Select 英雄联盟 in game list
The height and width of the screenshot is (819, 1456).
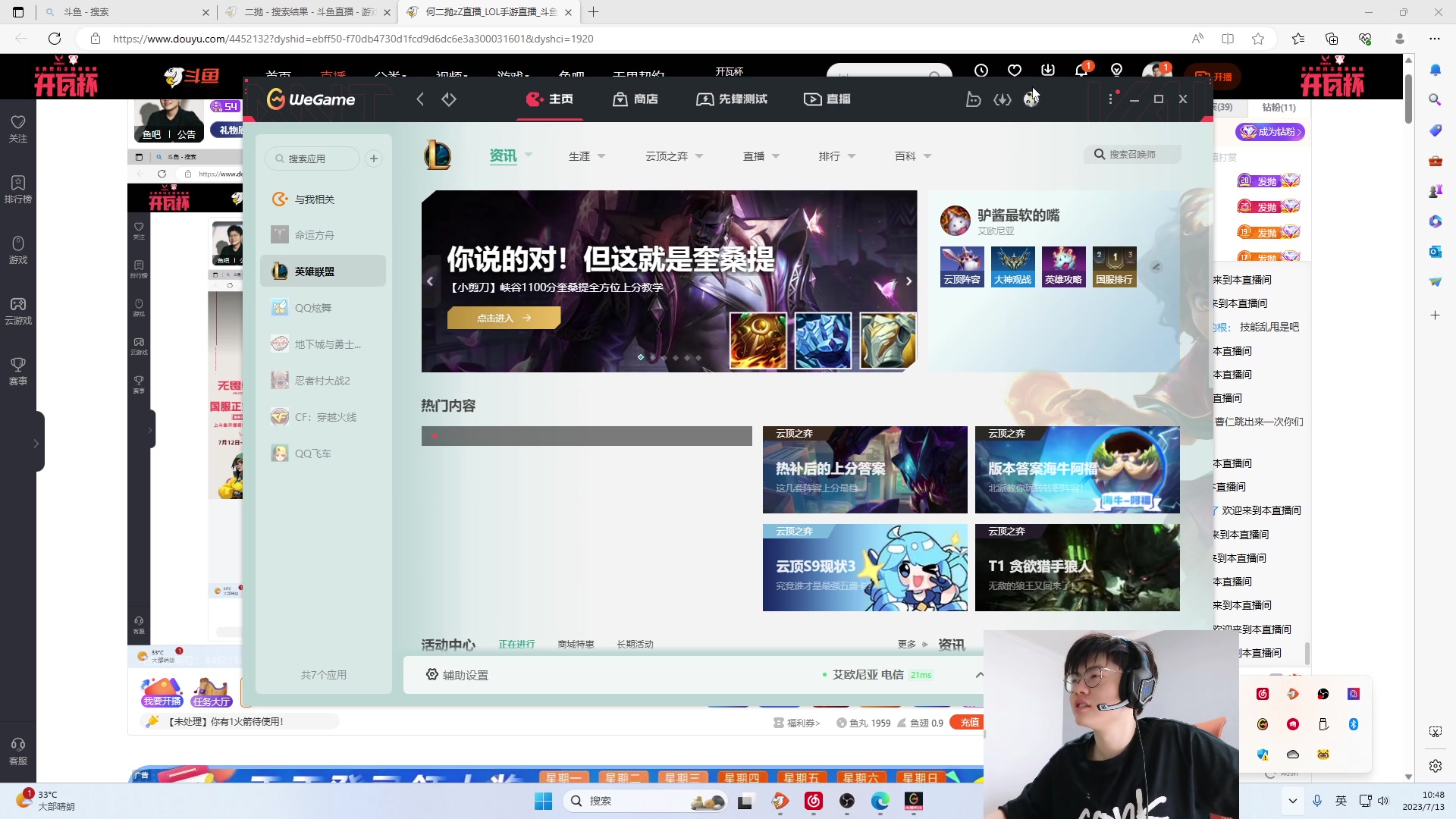click(323, 271)
